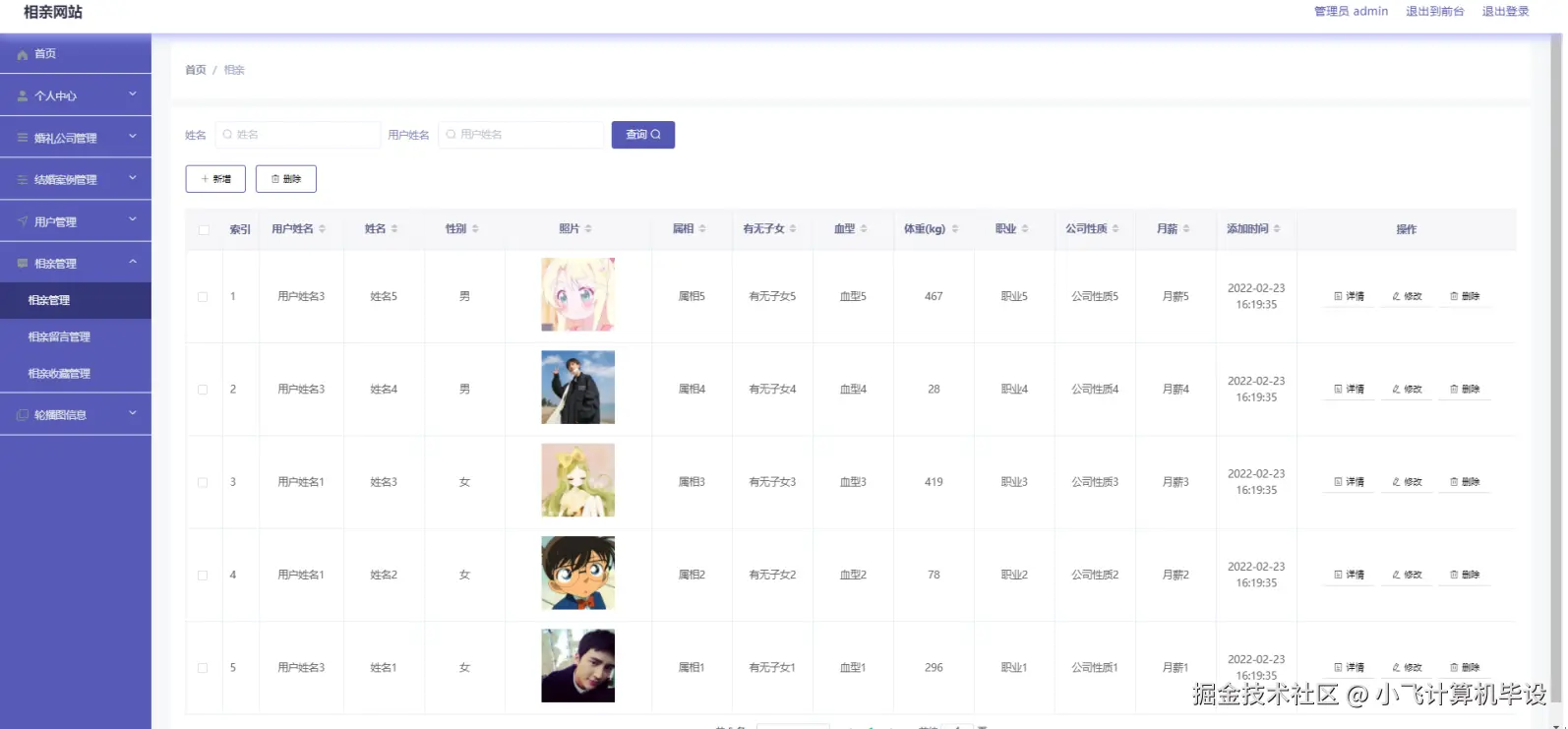
Task: Click weight value 467 in row 1
Action: 934,296
